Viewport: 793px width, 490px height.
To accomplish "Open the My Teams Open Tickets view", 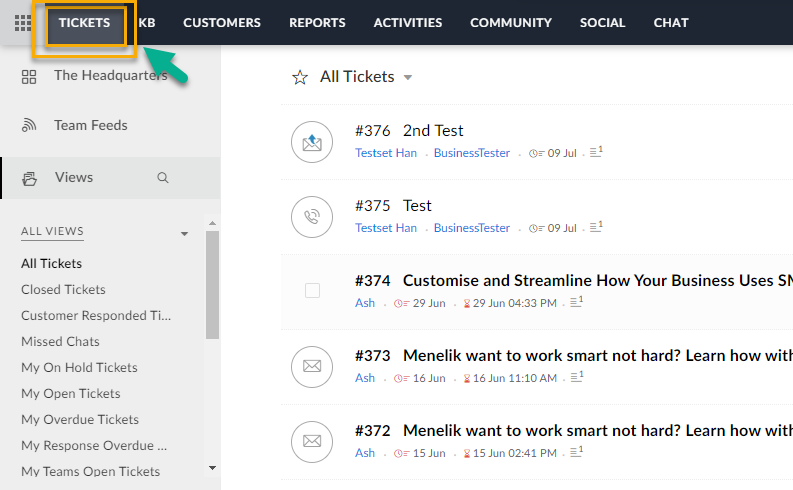I will coord(91,472).
